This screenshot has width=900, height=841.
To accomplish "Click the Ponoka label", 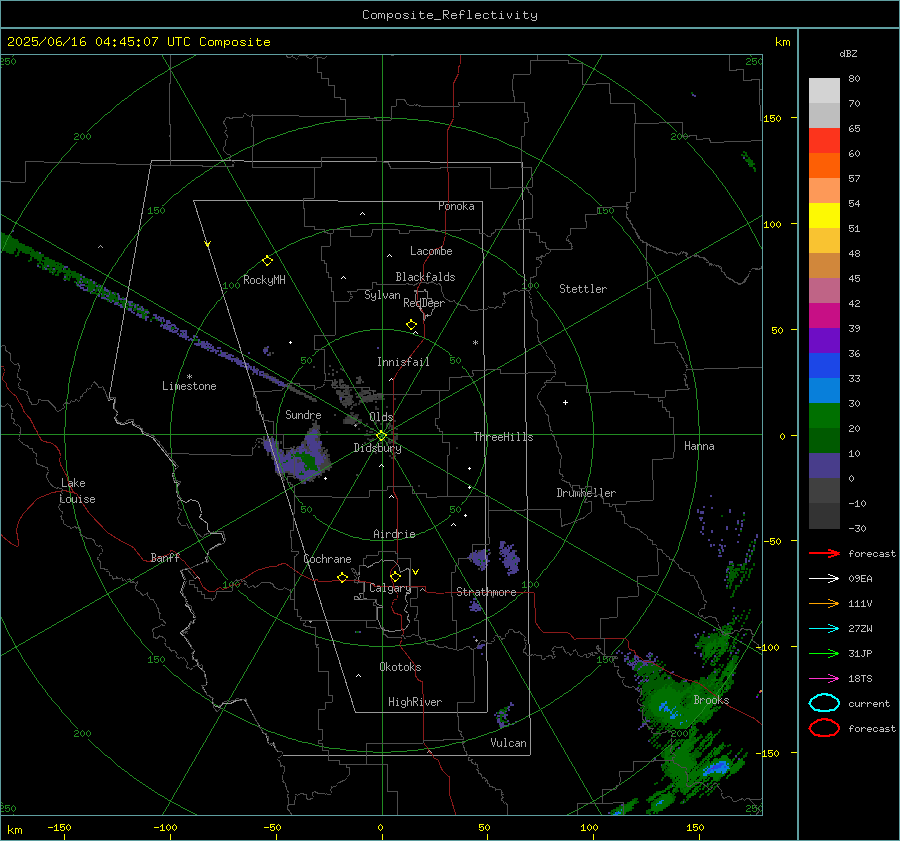I will click(x=456, y=206).
